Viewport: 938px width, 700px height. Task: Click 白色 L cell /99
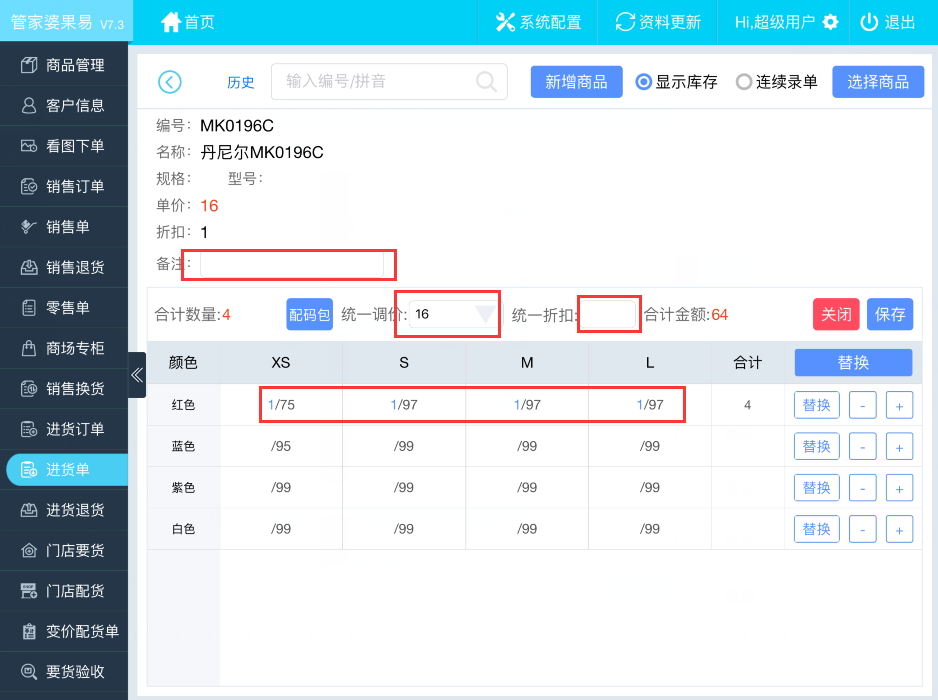pyautogui.click(x=650, y=529)
